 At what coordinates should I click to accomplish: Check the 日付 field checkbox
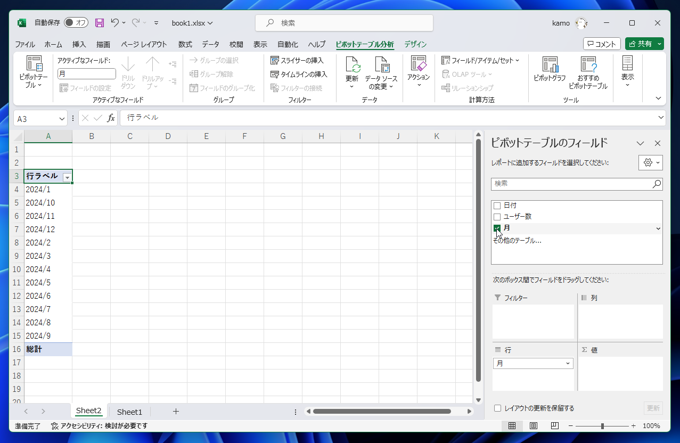(x=497, y=205)
